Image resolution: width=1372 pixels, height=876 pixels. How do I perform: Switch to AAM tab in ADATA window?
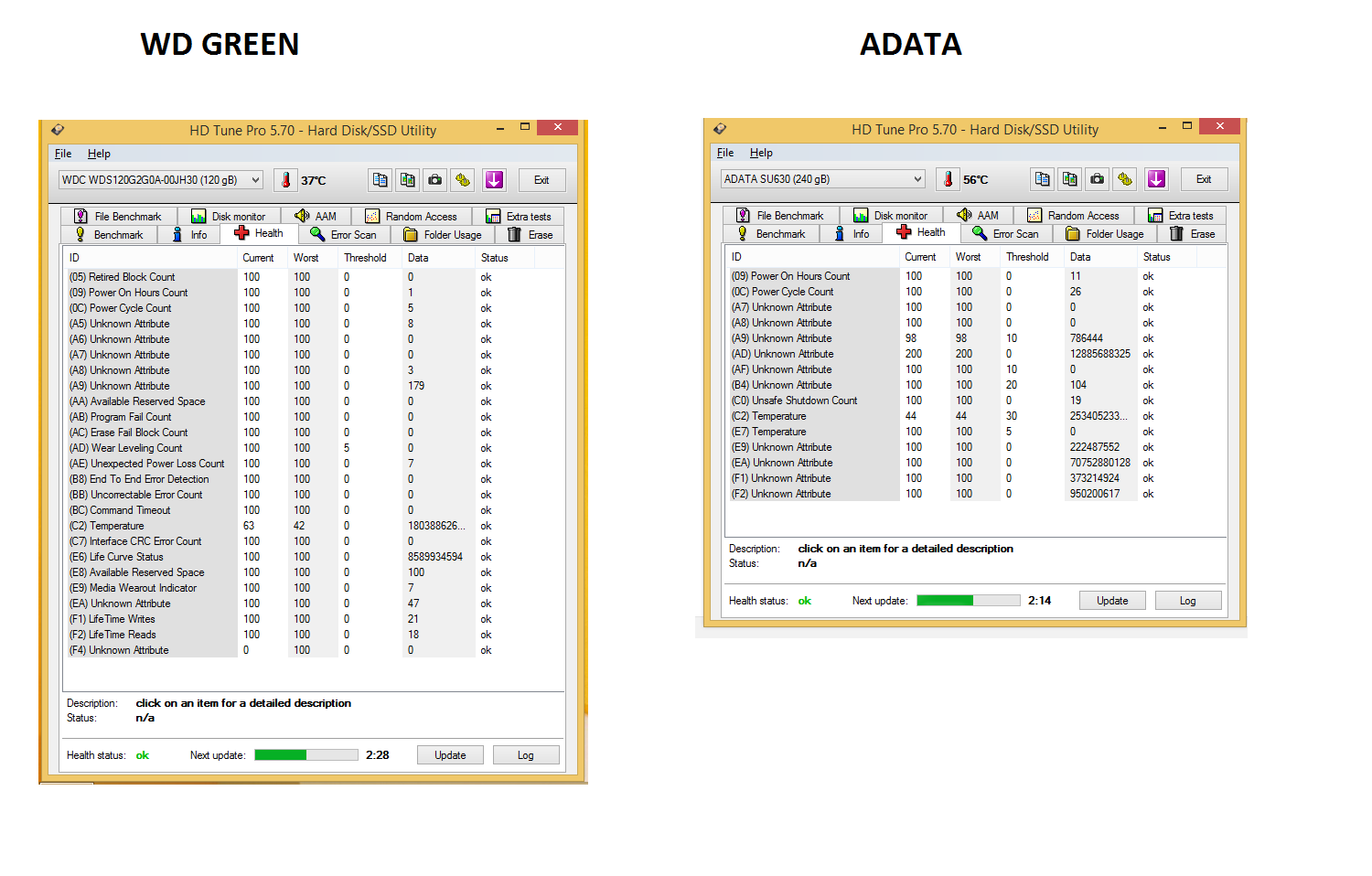(x=978, y=216)
